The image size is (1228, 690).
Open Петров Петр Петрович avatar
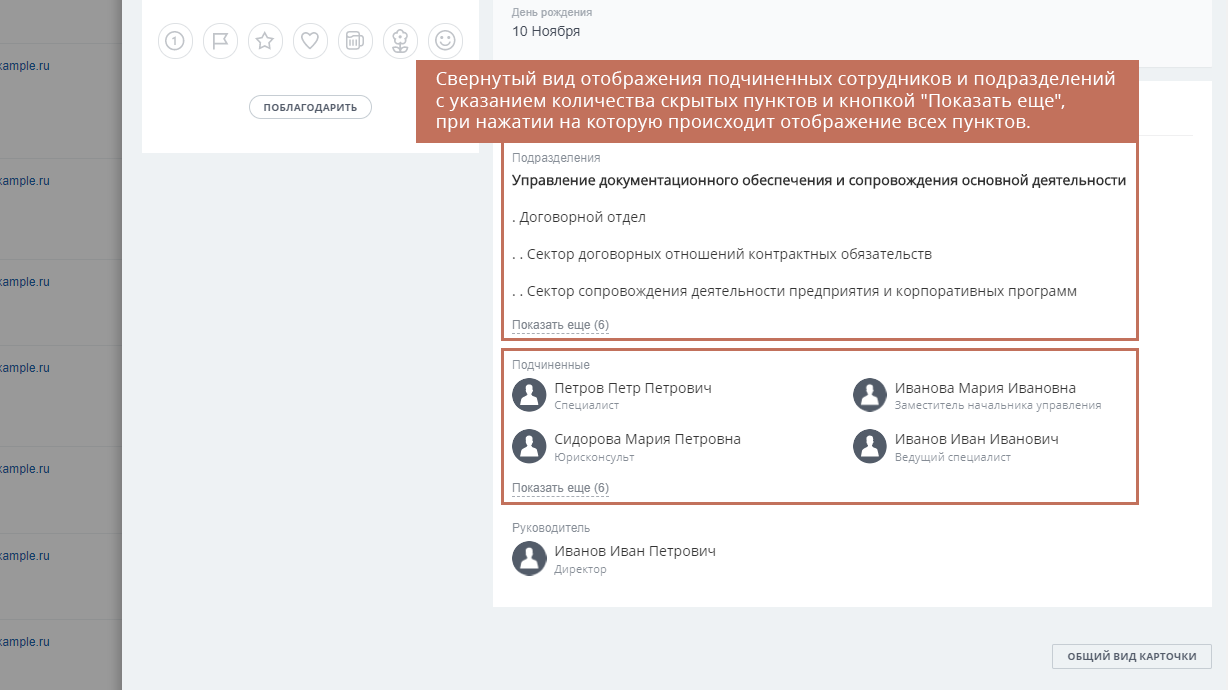click(x=529, y=395)
